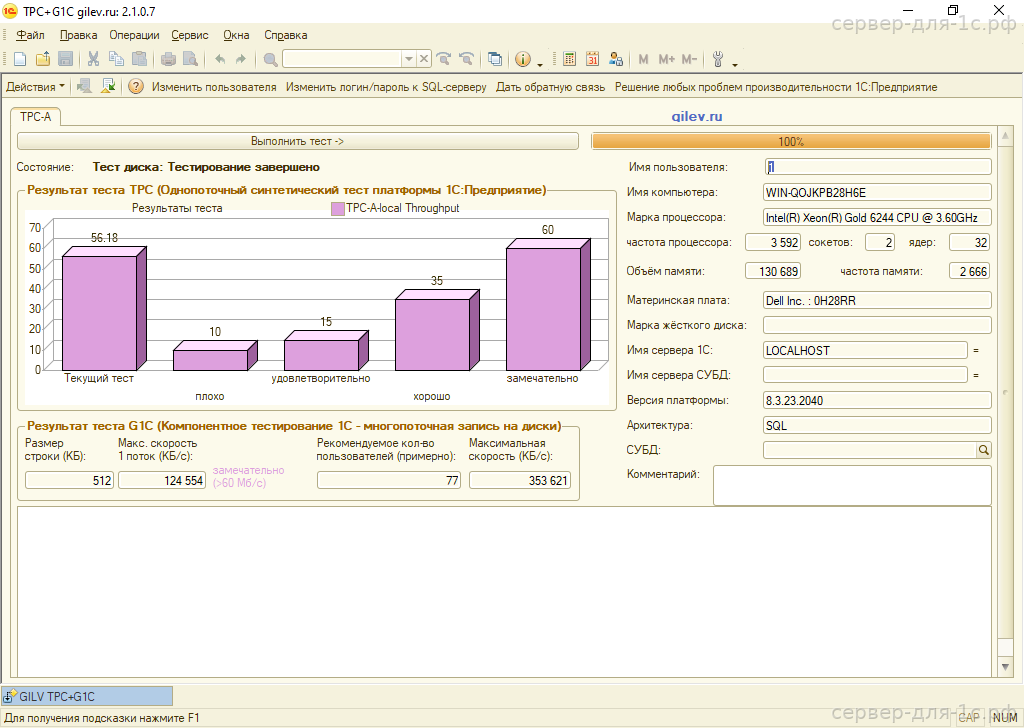Click the СУБД lookup magnifier button

(x=983, y=451)
